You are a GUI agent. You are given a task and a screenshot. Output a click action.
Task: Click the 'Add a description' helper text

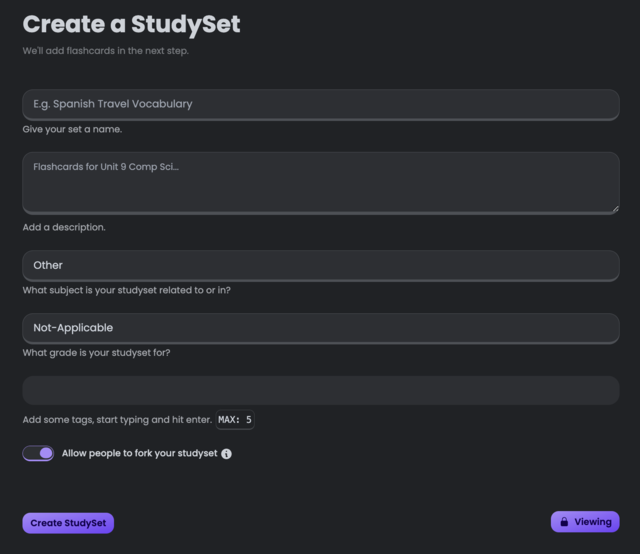coord(64,227)
